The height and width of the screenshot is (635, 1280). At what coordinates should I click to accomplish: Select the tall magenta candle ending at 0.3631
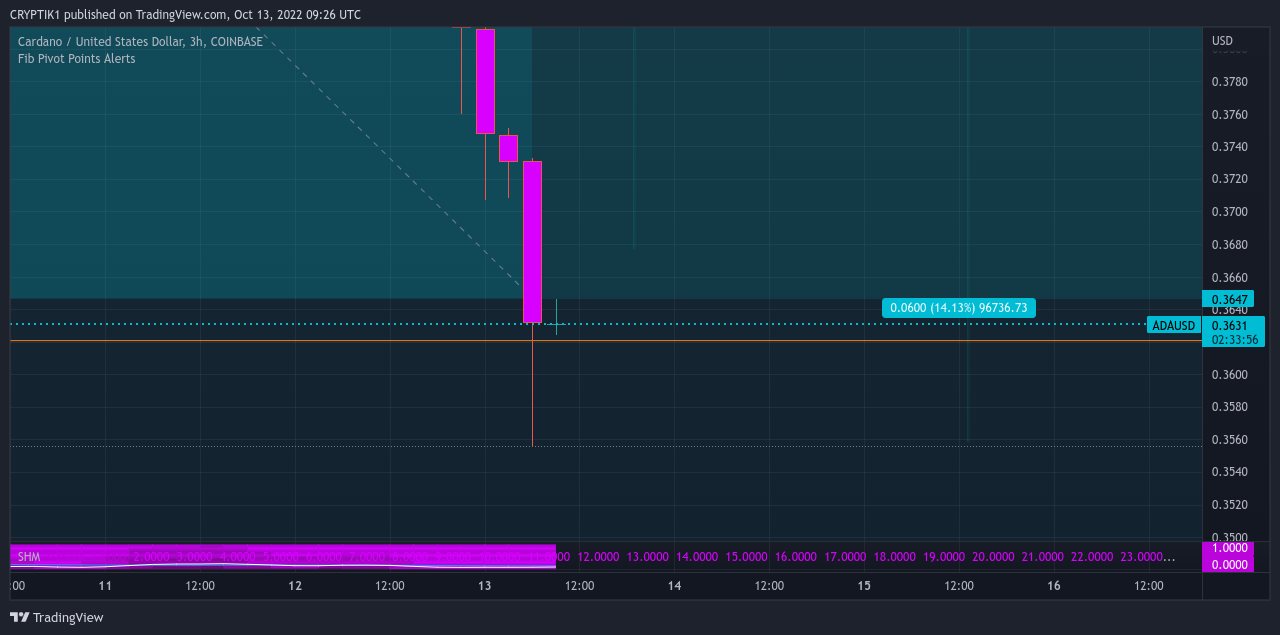[533, 242]
